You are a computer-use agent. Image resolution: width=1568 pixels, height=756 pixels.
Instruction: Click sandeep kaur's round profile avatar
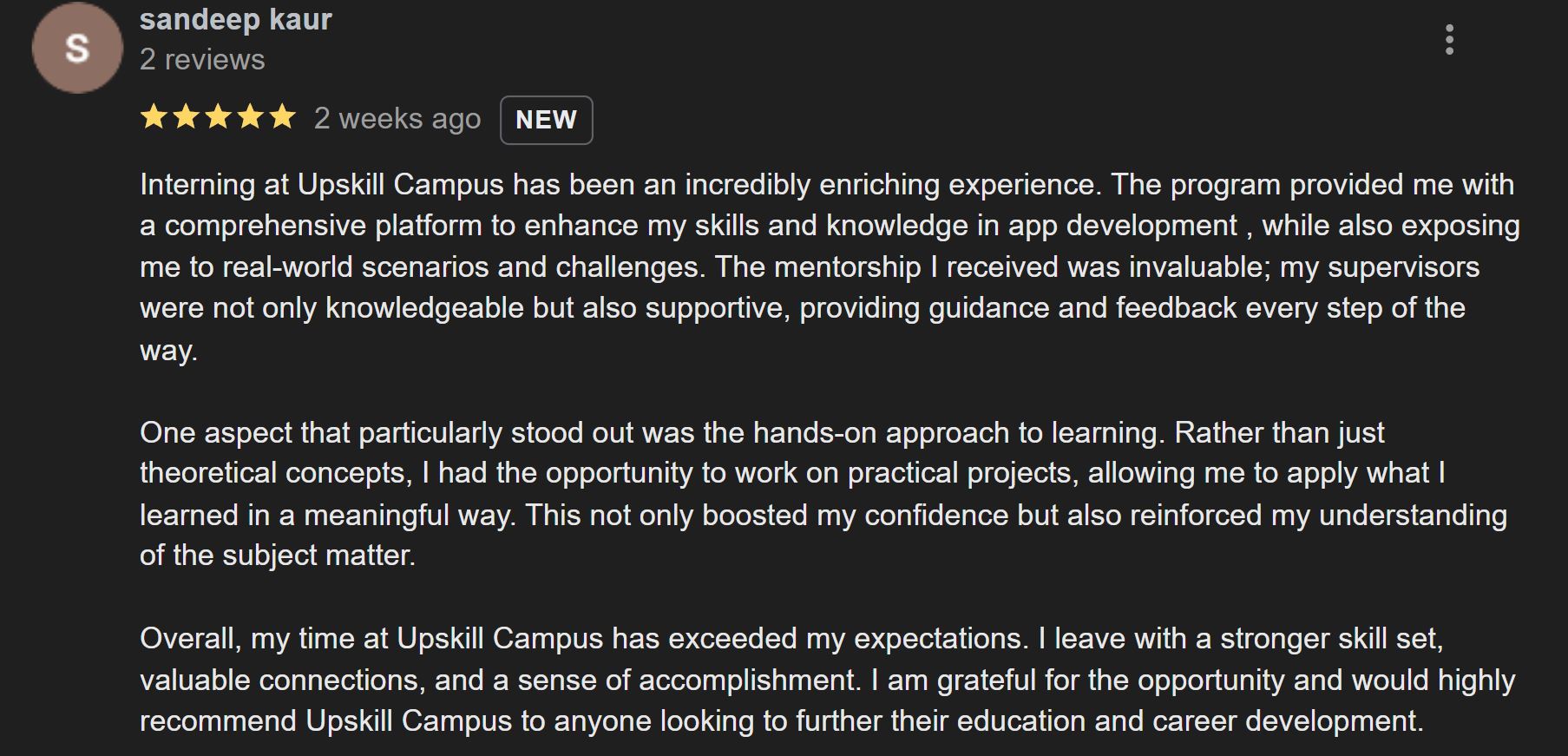[77, 49]
